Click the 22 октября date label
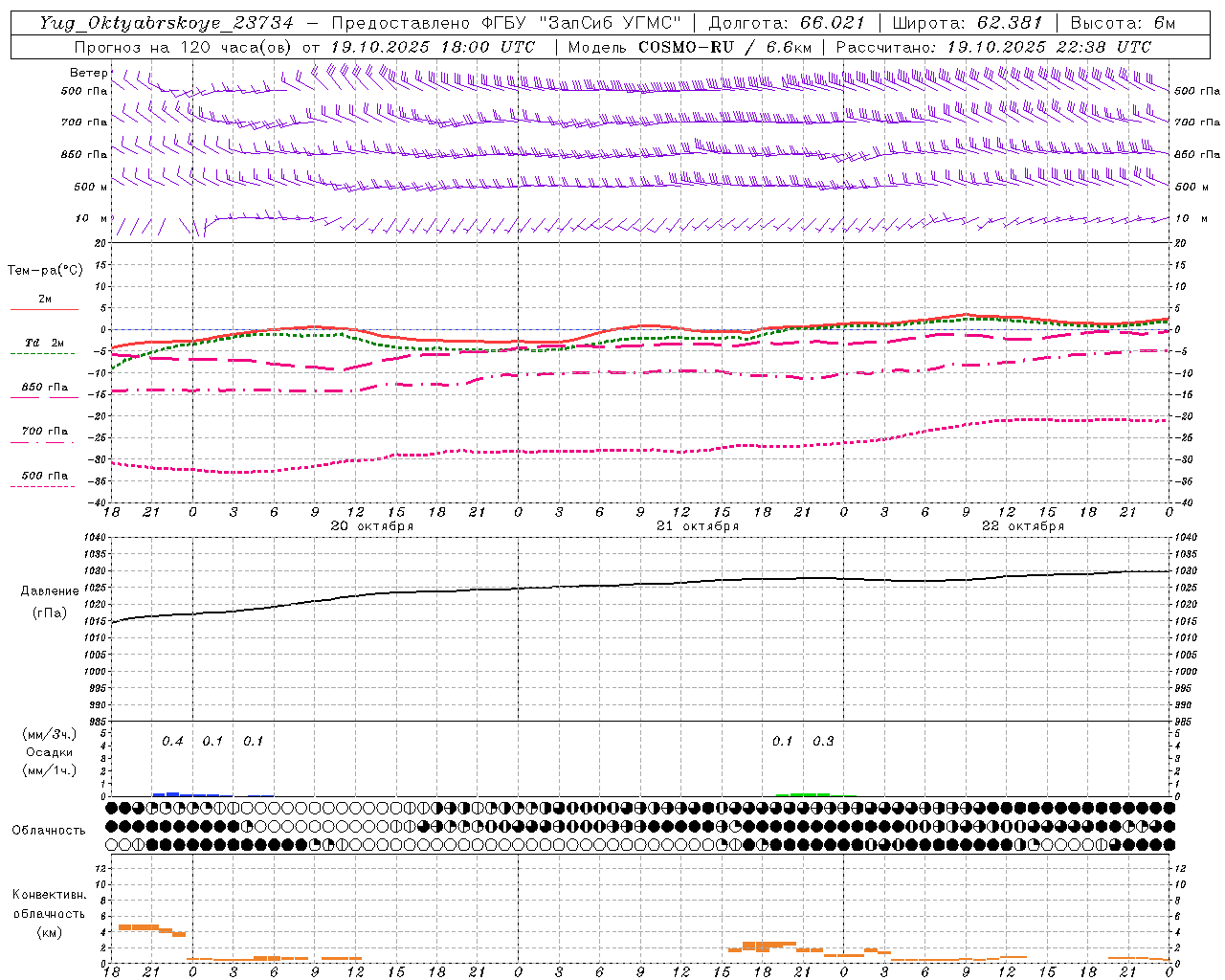The width and height of the screenshot is (1225, 980). [1023, 526]
